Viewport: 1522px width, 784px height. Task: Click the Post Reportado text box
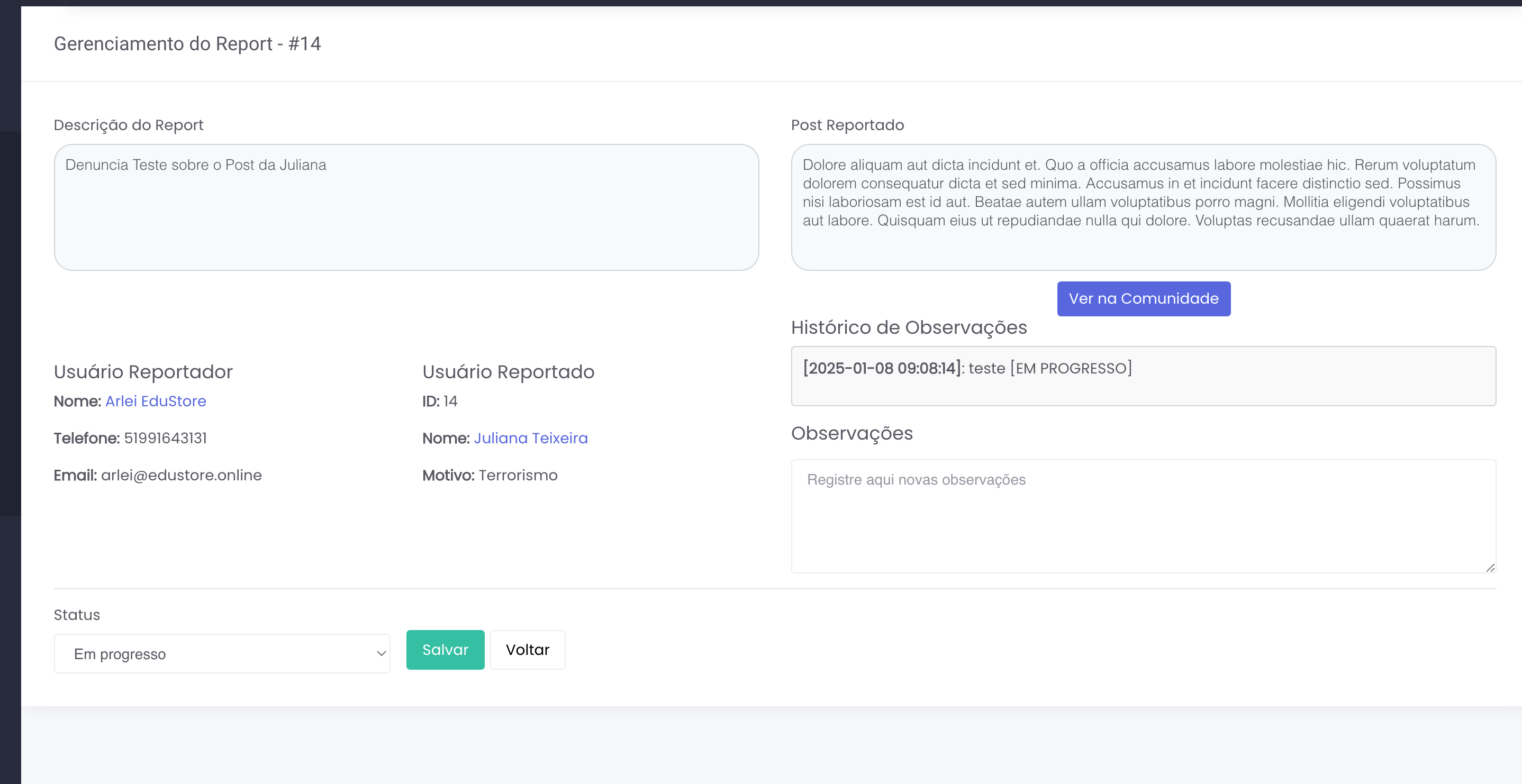tap(1143, 207)
